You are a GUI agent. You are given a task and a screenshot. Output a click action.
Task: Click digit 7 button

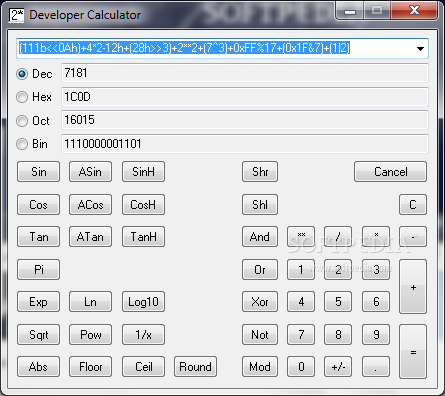[x=301, y=334]
